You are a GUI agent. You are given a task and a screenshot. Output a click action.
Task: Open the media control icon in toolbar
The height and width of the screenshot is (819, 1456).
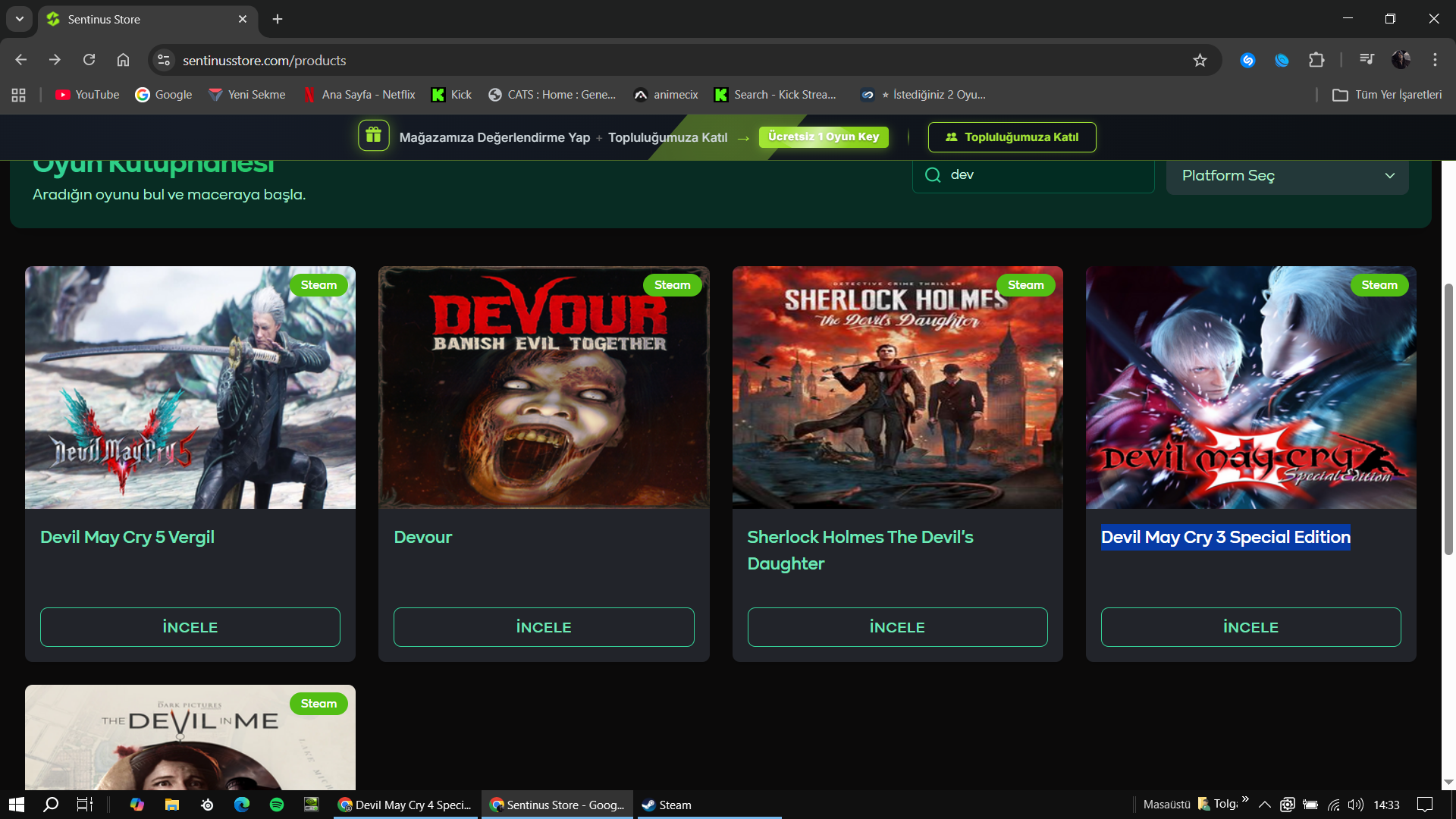click(1367, 60)
